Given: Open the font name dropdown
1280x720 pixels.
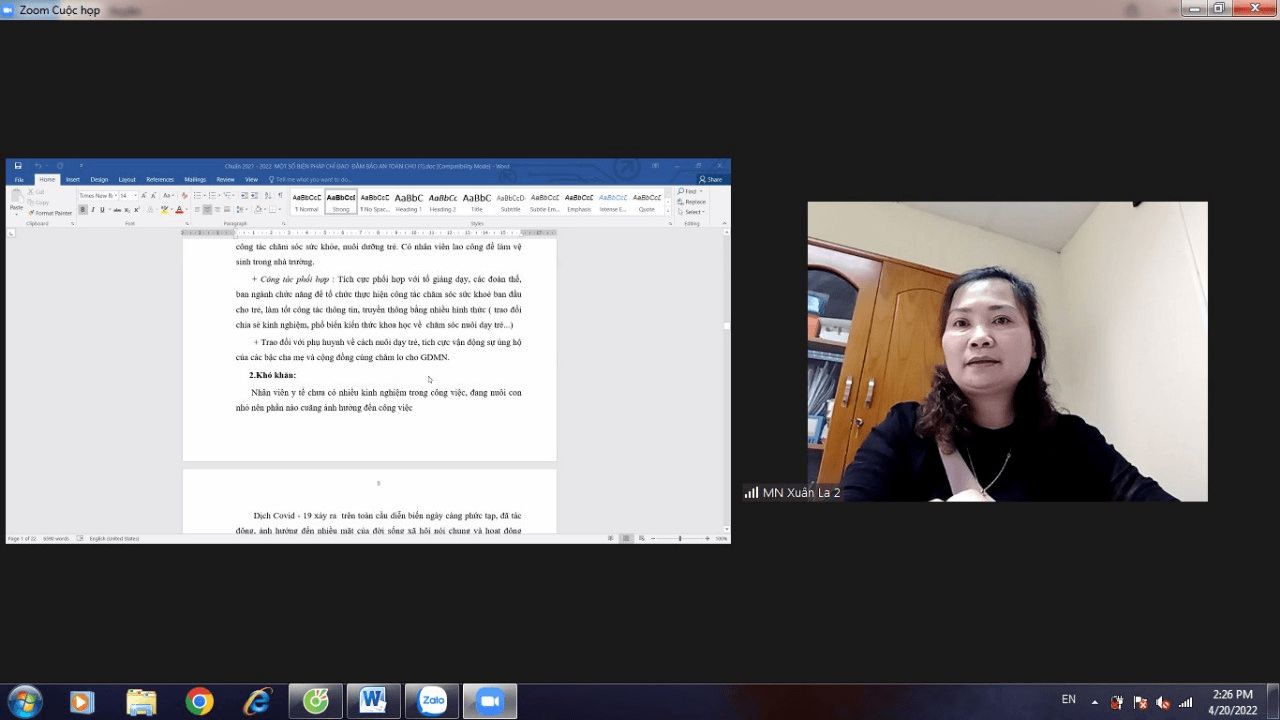Looking at the screenshot, I should [114, 196].
